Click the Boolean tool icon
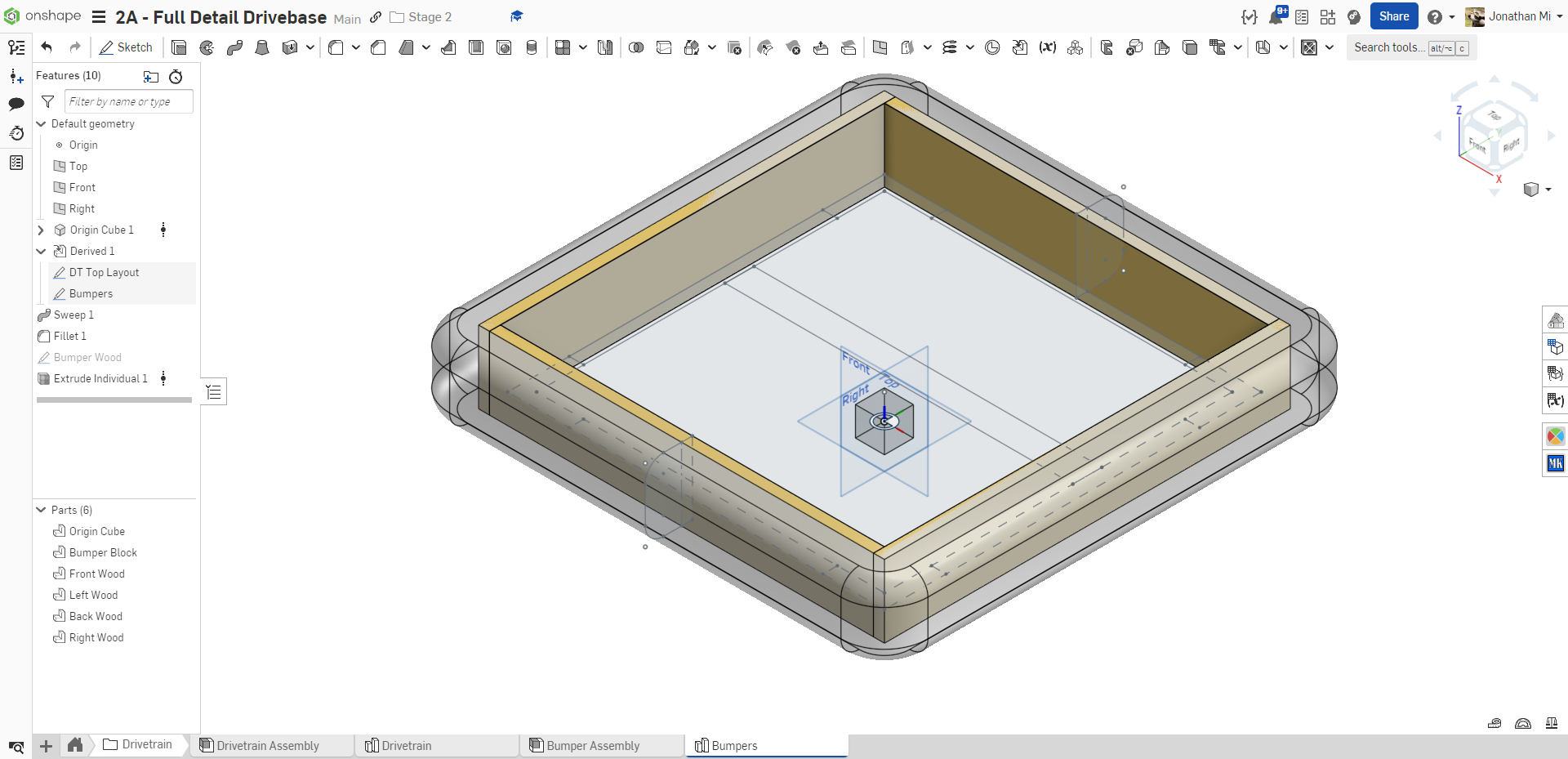The width and height of the screenshot is (1568, 759). click(x=636, y=47)
